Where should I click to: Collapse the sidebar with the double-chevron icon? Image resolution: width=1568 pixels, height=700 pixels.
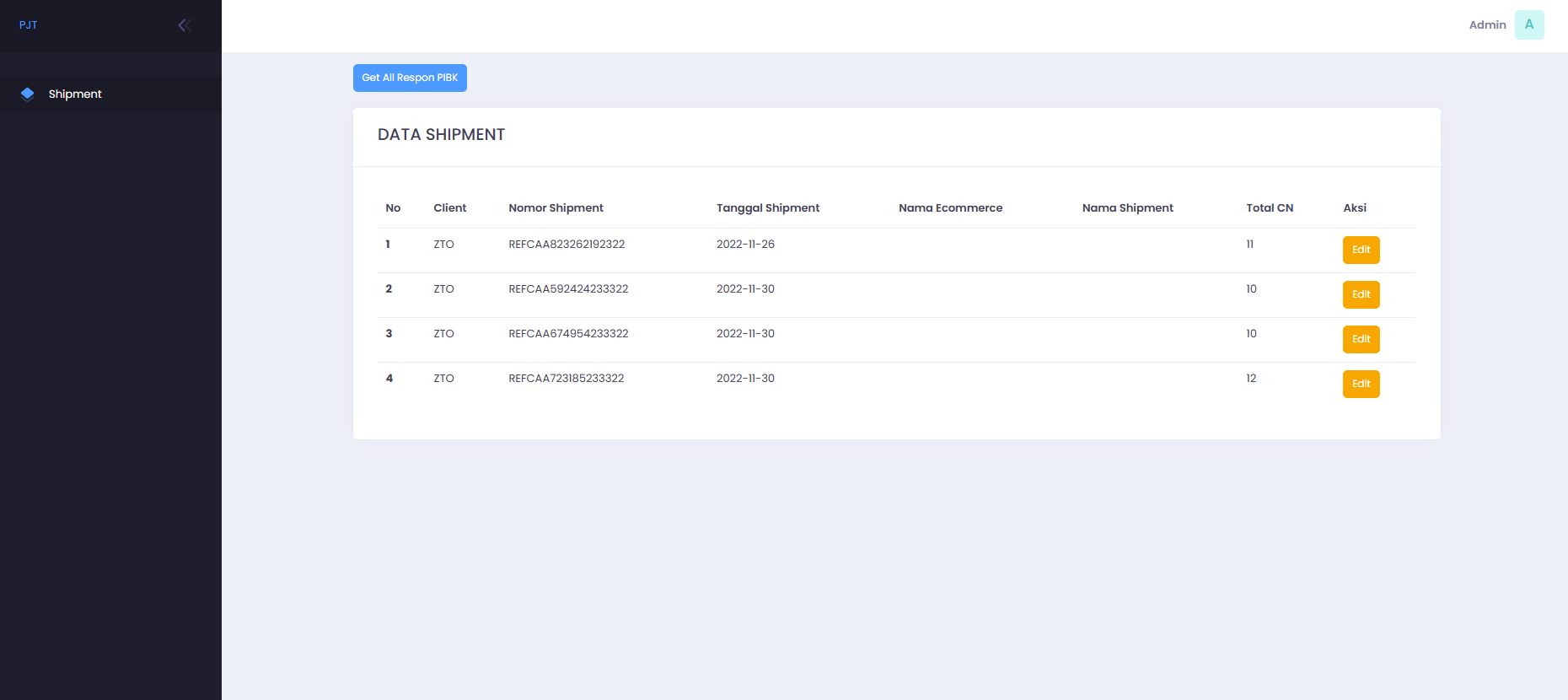[185, 25]
